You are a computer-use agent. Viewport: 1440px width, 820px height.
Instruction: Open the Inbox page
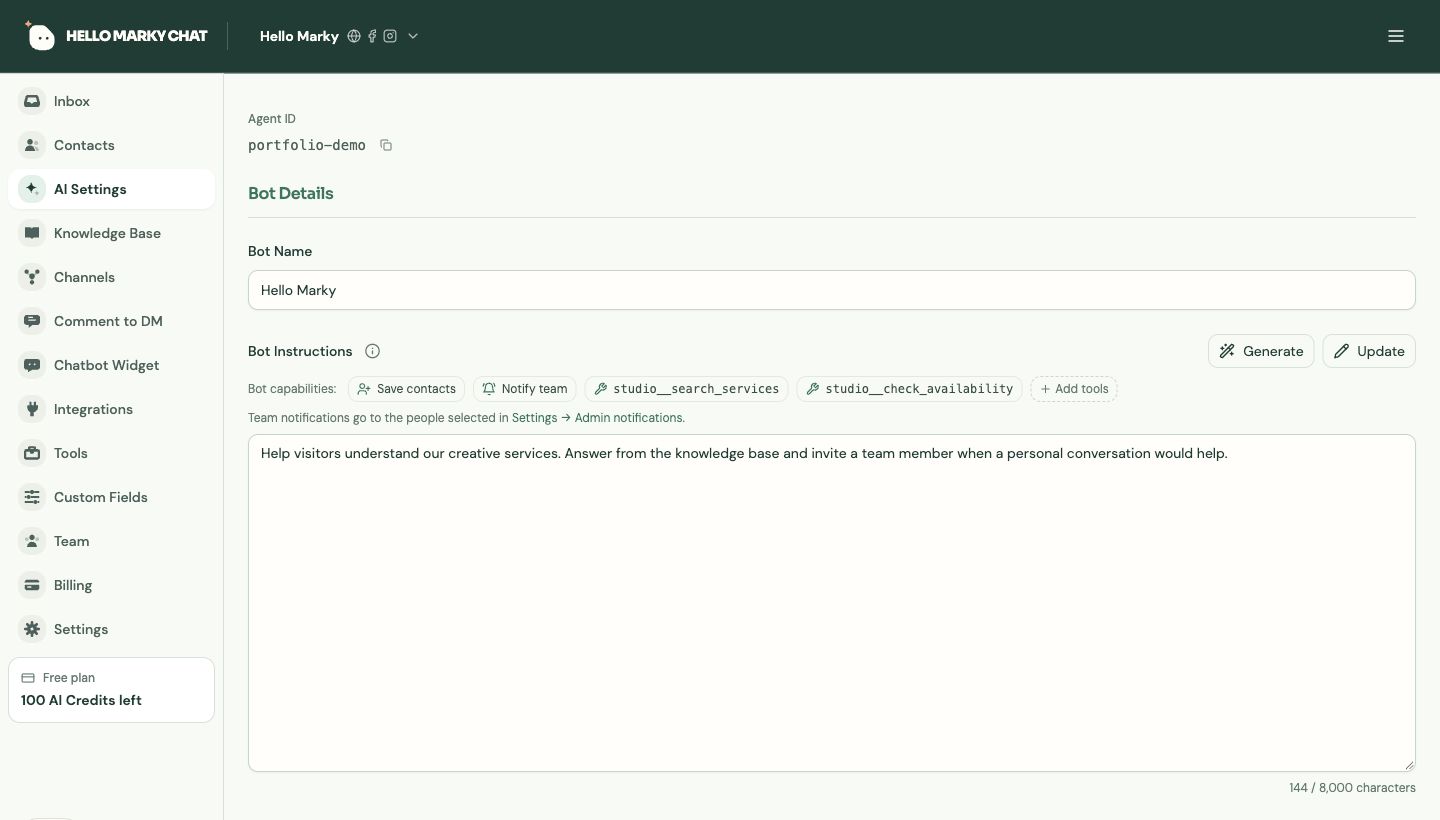coord(111,101)
